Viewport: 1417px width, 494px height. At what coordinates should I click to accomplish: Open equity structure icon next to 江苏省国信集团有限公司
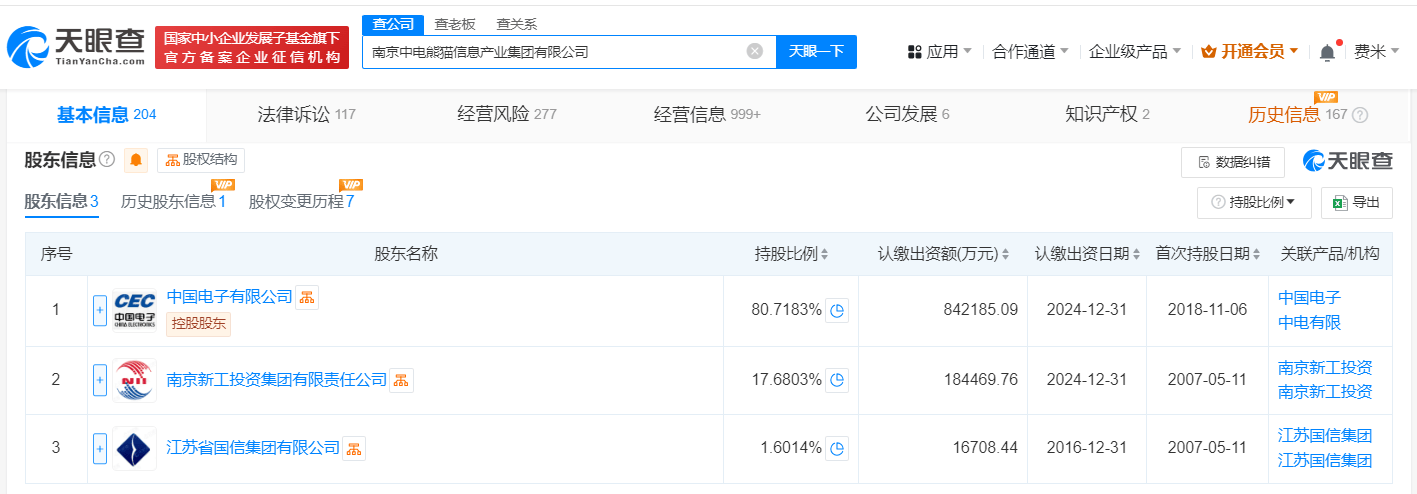[355, 448]
